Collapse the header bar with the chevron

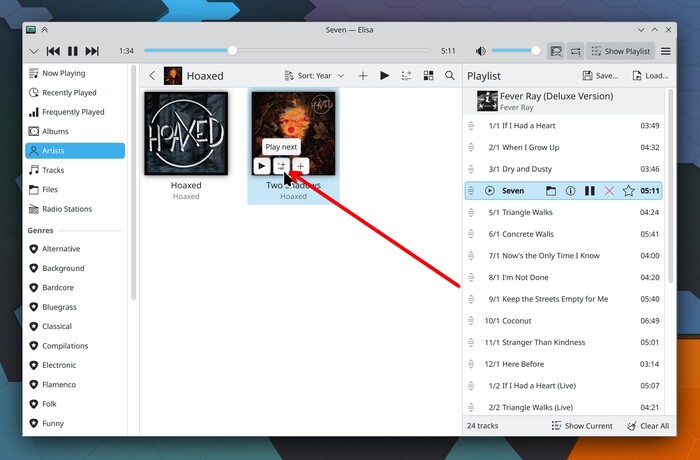point(34,51)
